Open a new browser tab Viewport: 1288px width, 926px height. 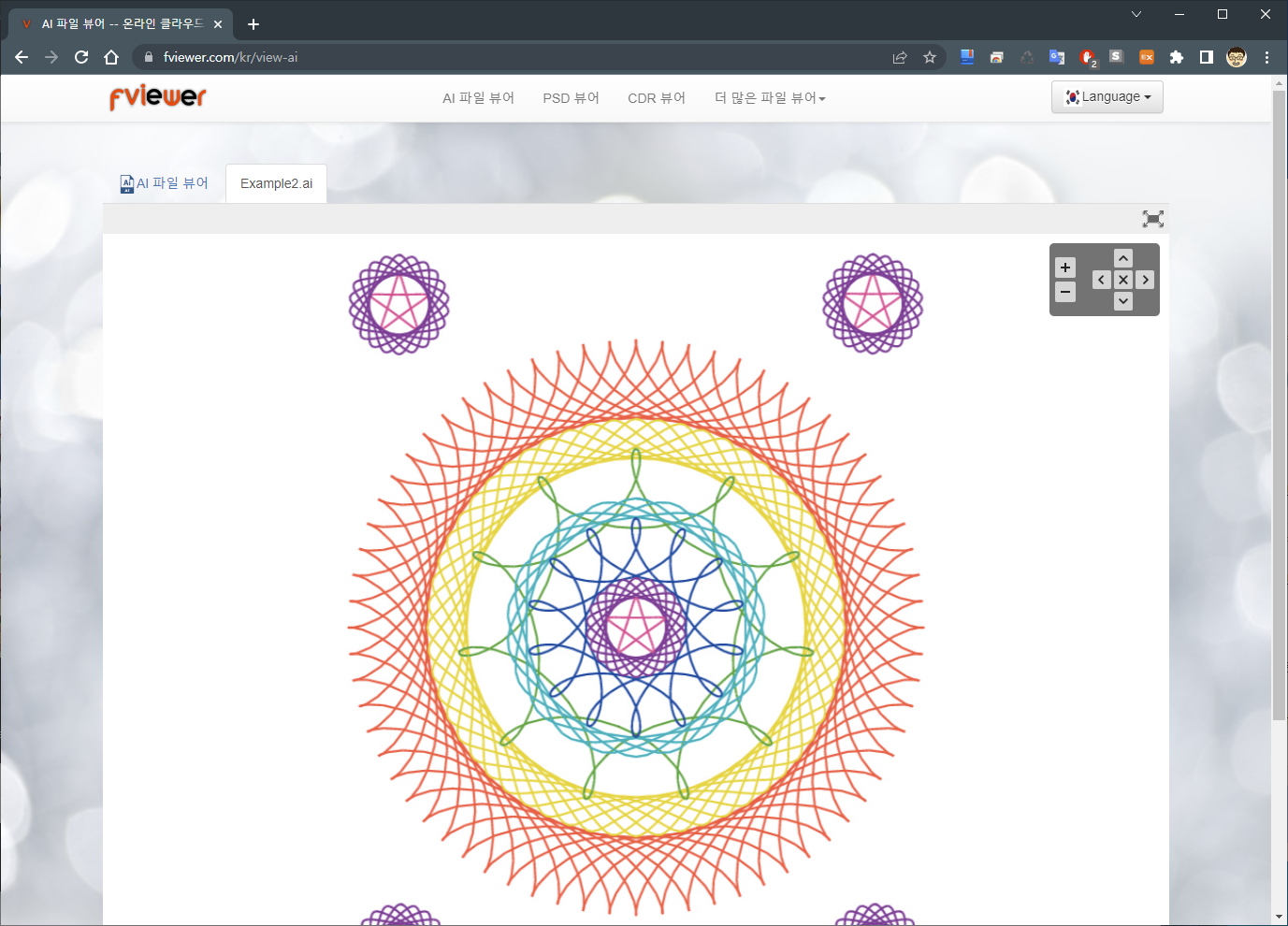[253, 24]
